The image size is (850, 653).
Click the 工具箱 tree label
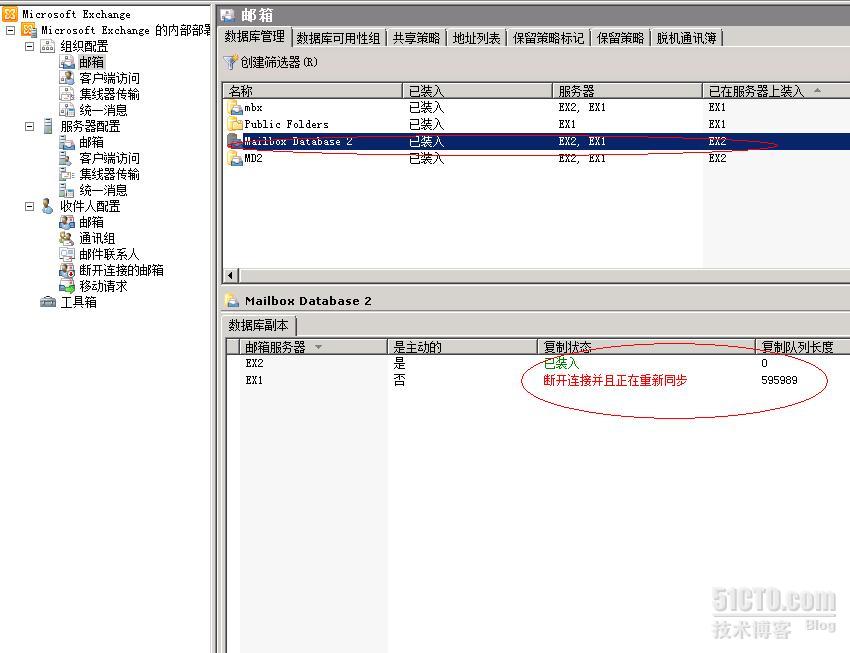pyautogui.click(x=79, y=302)
